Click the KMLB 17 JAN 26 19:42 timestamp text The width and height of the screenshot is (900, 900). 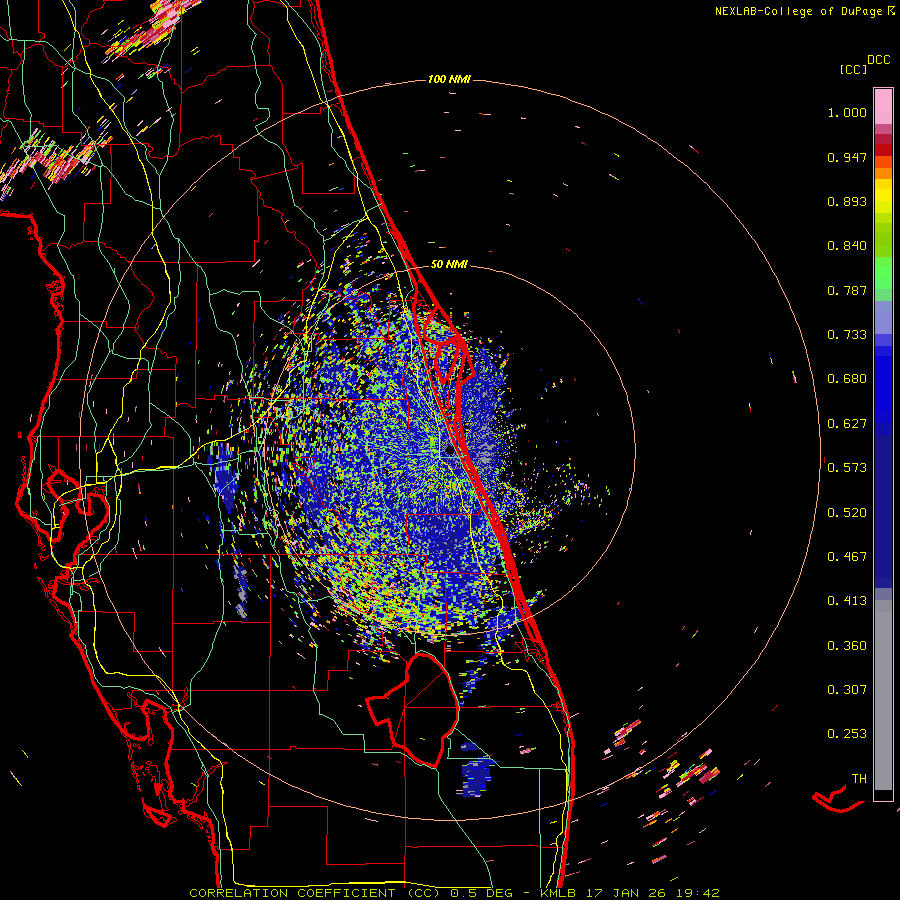pos(630,893)
